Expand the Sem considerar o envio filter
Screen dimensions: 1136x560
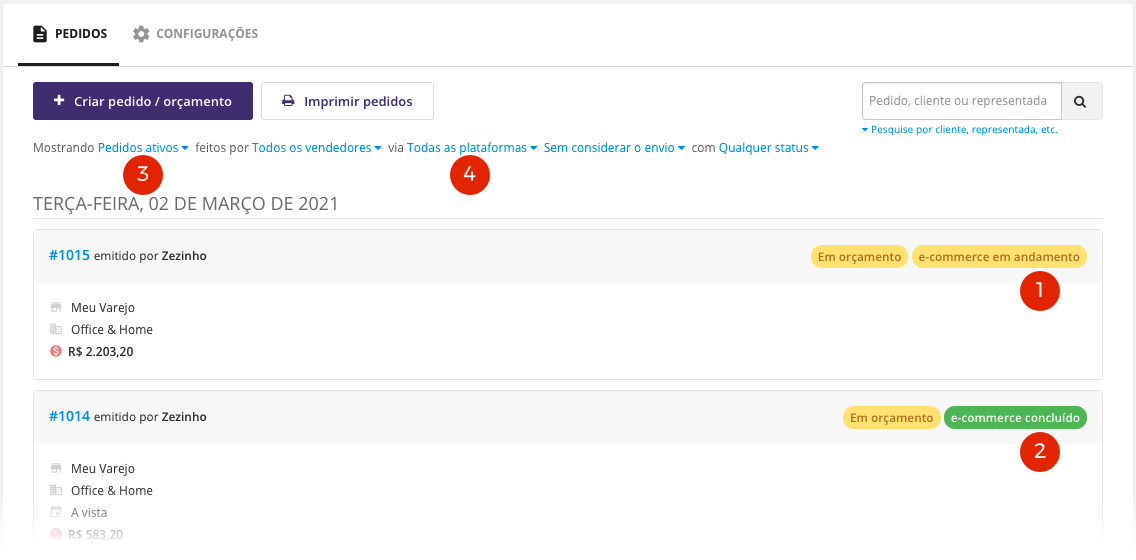(x=614, y=148)
